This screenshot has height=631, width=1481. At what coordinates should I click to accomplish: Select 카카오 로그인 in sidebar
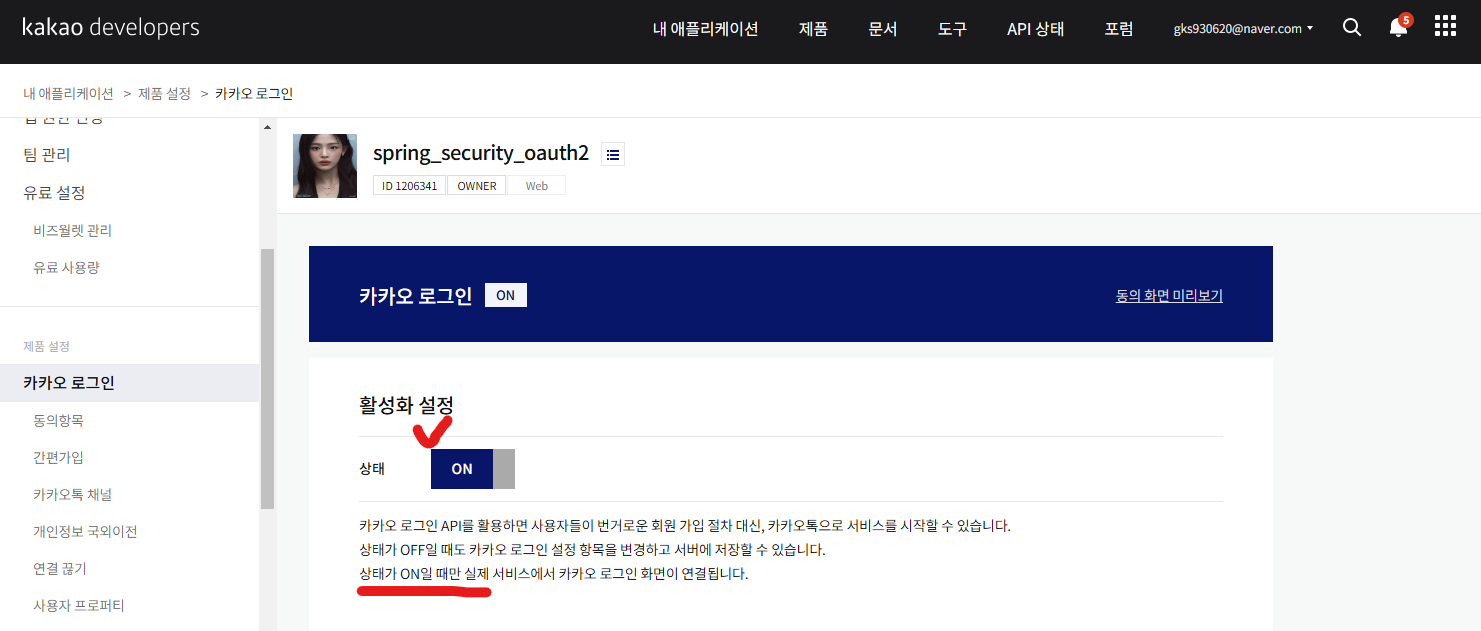click(129, 383)
